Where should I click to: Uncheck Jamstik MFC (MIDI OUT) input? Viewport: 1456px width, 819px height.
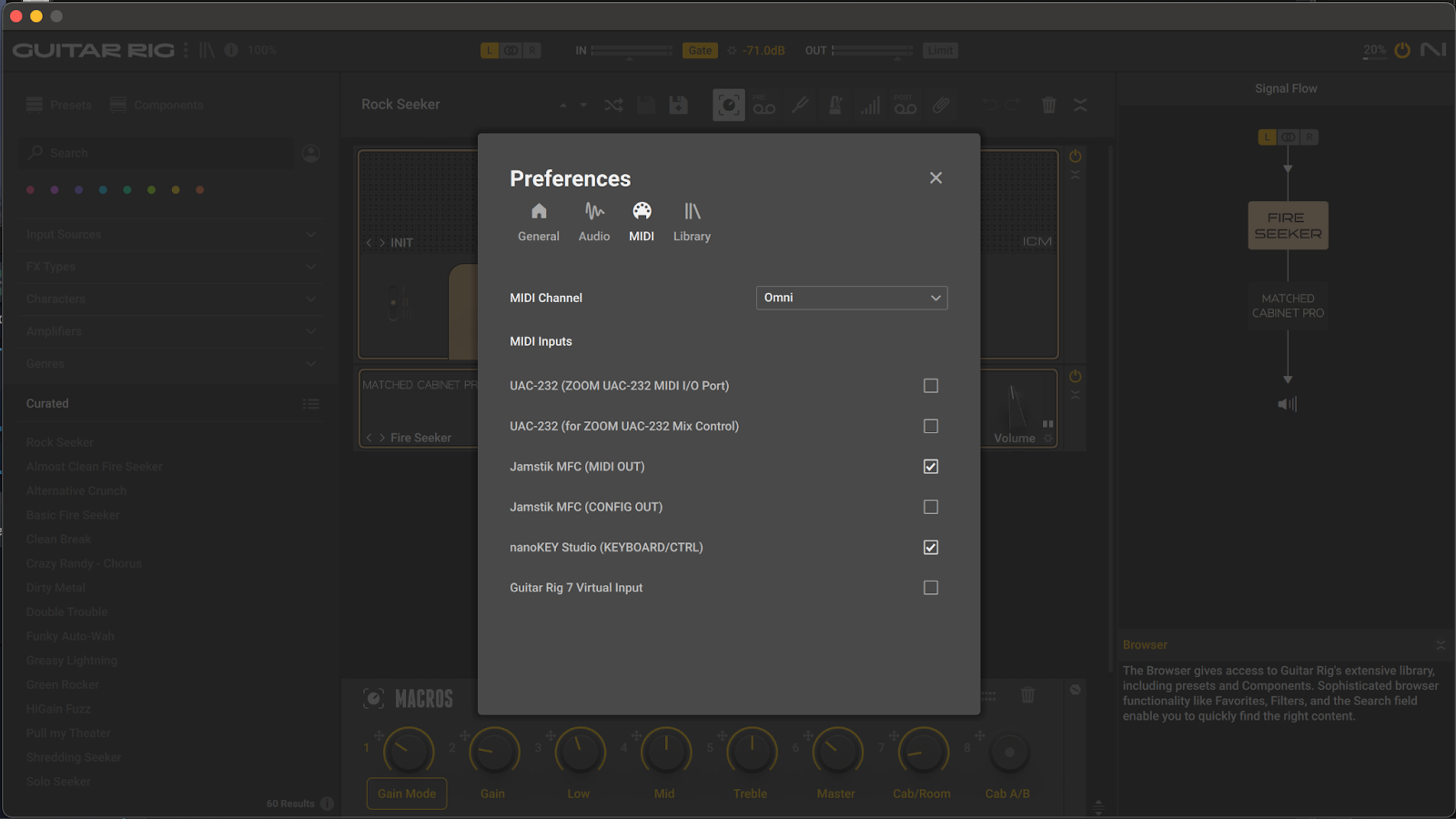tap(931, 467)
